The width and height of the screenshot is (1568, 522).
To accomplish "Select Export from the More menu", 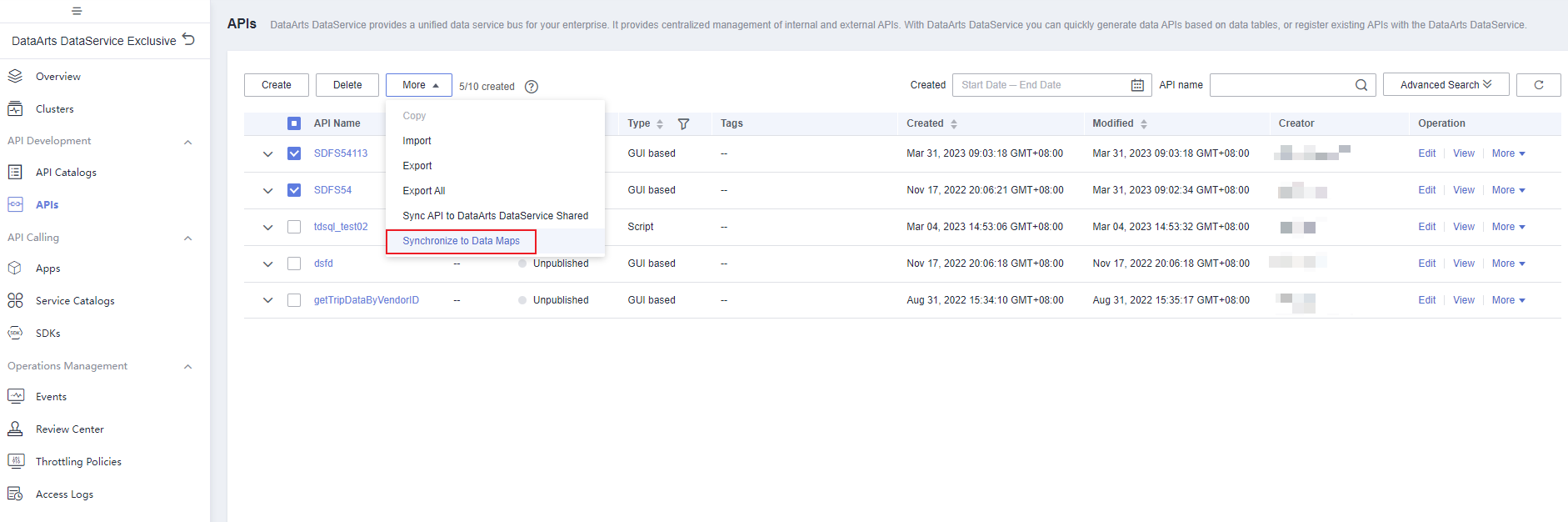I will [x=495, y=166].
